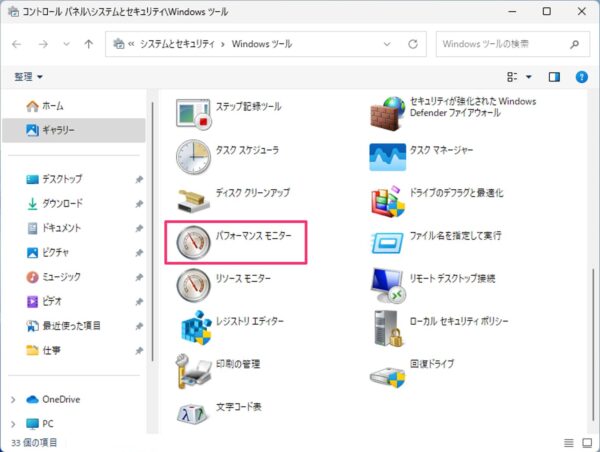The image size is (600, 452).
Task: Select ギャラリー in the navigation pane
Action: (x=74, y=130)
